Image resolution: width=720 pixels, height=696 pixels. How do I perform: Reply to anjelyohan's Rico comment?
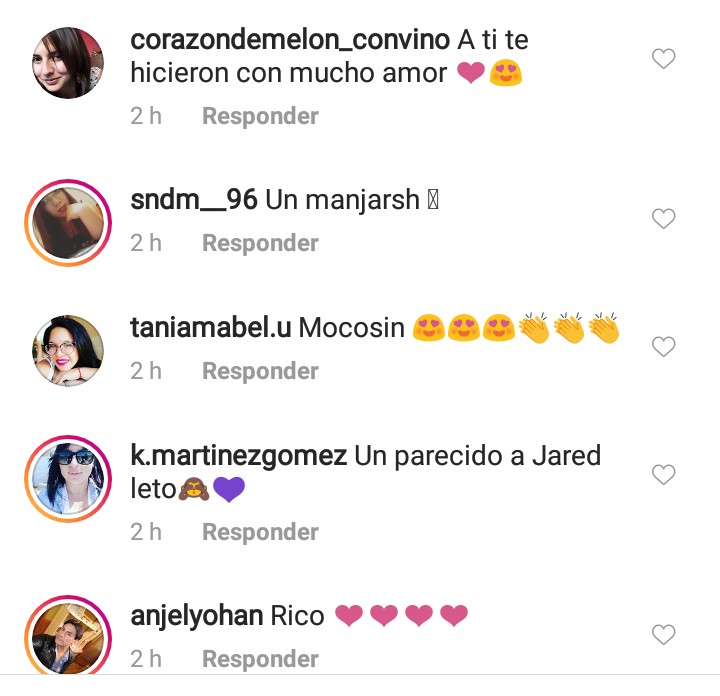click(x=260, y=659)
